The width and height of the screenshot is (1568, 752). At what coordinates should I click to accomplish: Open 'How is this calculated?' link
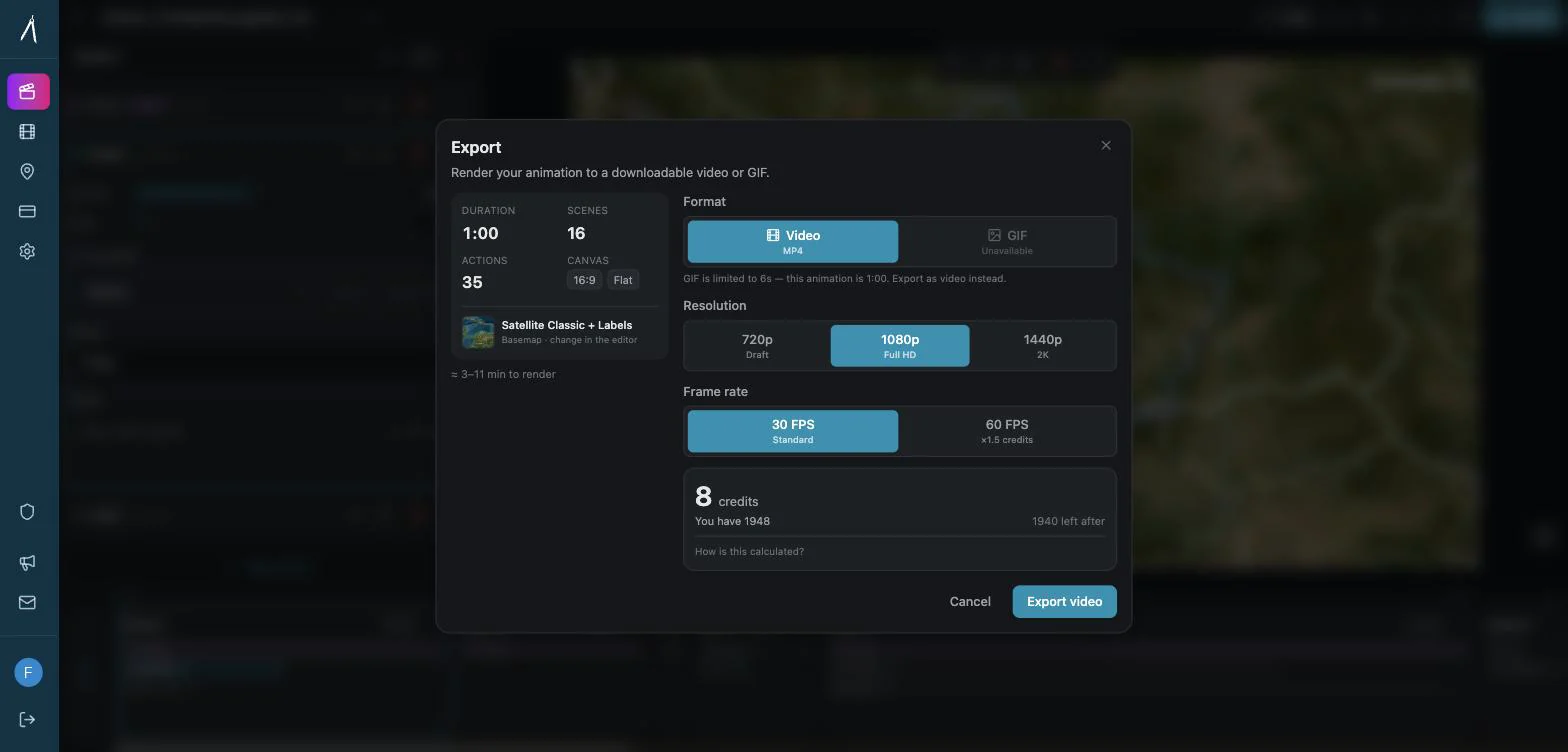(749, 552)
